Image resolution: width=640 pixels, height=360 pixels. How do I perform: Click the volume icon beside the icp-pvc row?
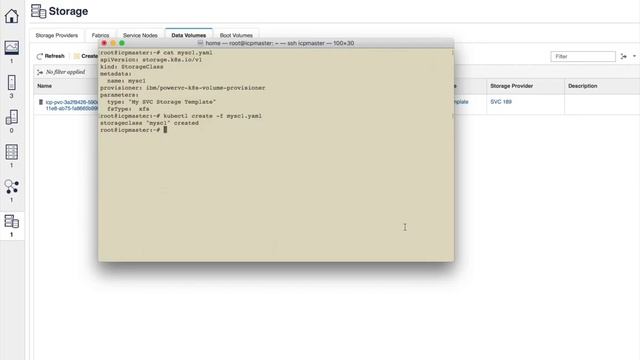41,102
